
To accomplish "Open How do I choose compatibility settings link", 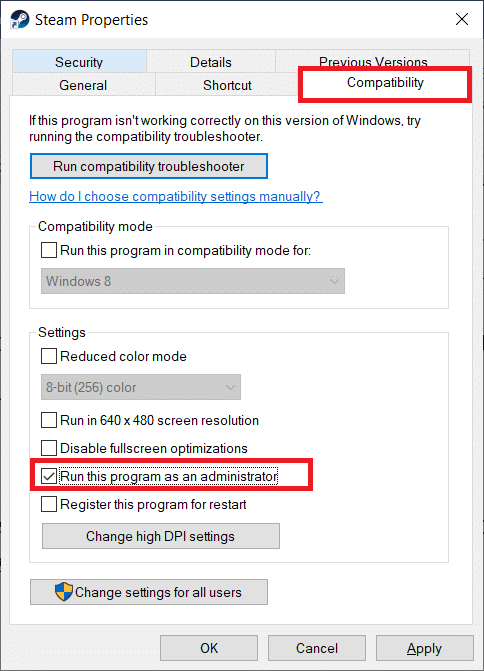I will [x=175, y=196].
